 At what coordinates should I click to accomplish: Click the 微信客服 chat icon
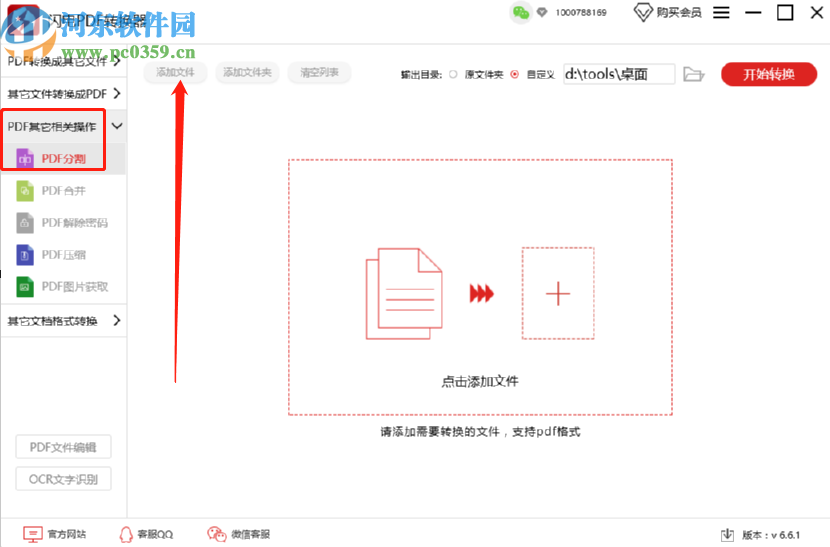pyautogui.click(x=216, y=534)
